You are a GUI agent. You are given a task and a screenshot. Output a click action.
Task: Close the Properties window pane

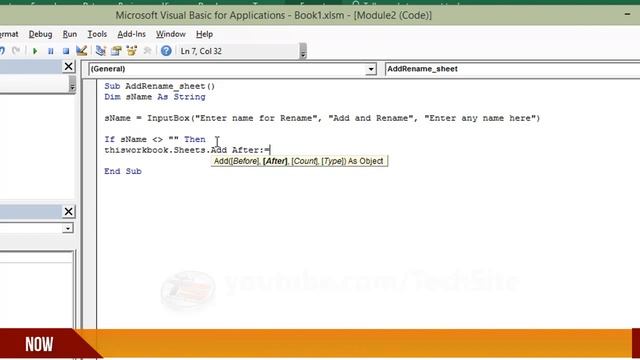click(69, 211)
